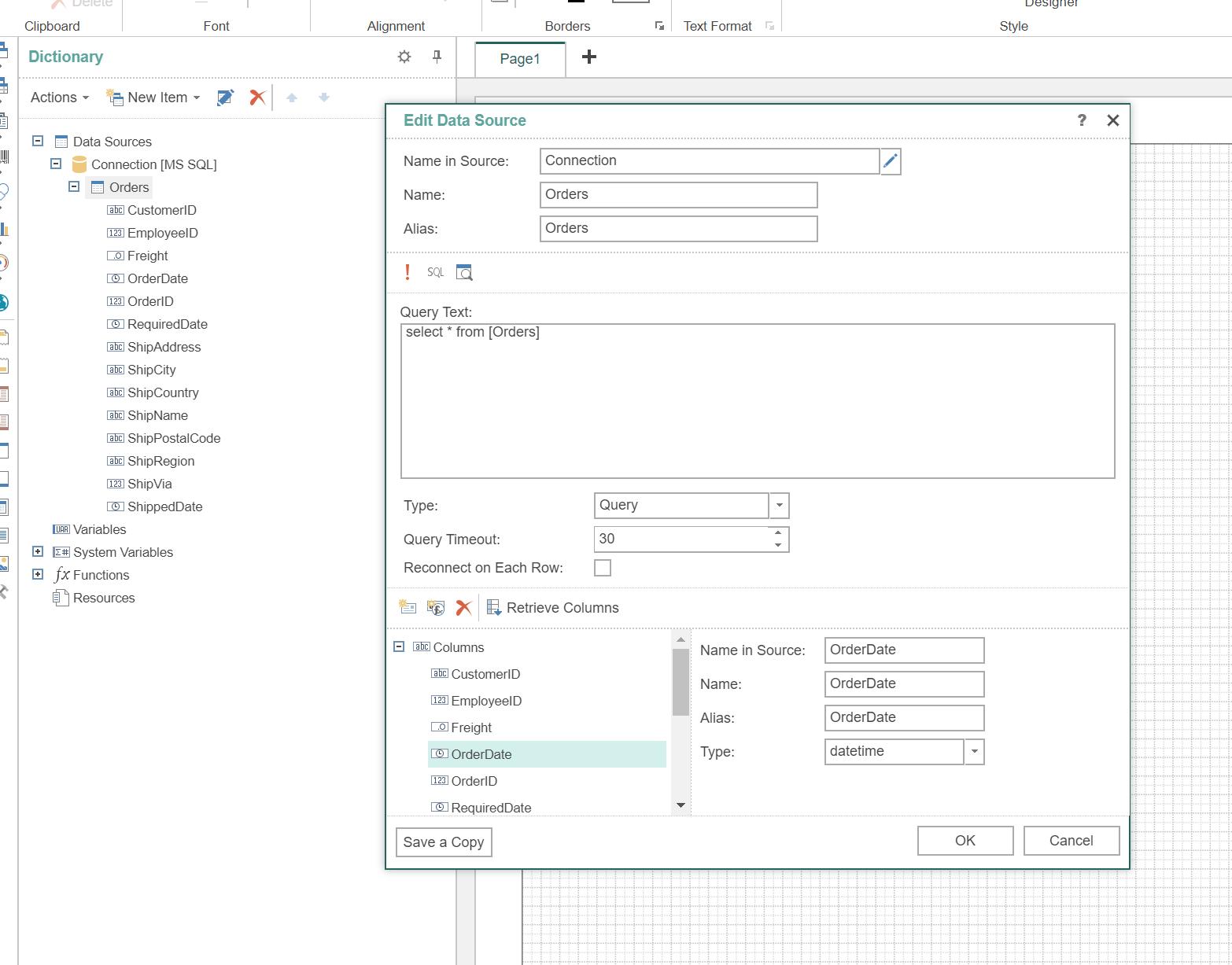
Task: Move item down in Dictionary toolbar
Action: click(x=324, y=98)
